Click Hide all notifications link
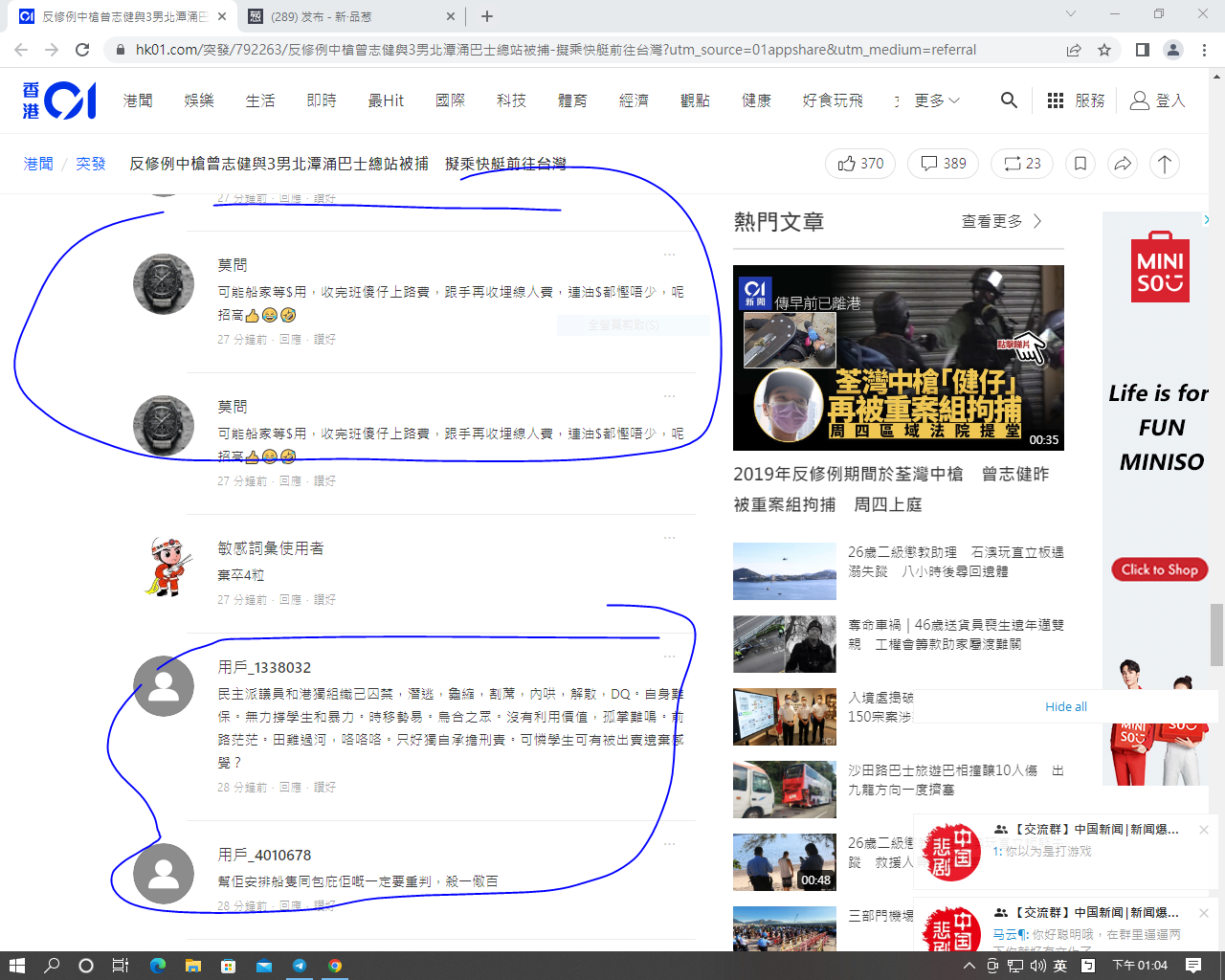 coord(1066,706)
